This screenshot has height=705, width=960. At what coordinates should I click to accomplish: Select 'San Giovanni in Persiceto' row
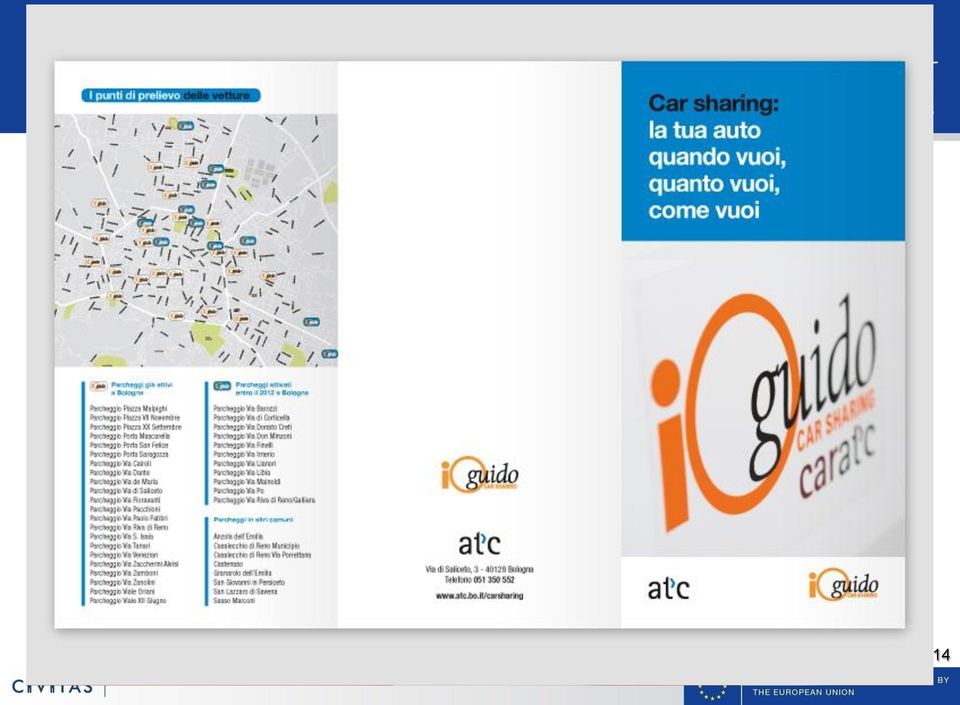249,582
